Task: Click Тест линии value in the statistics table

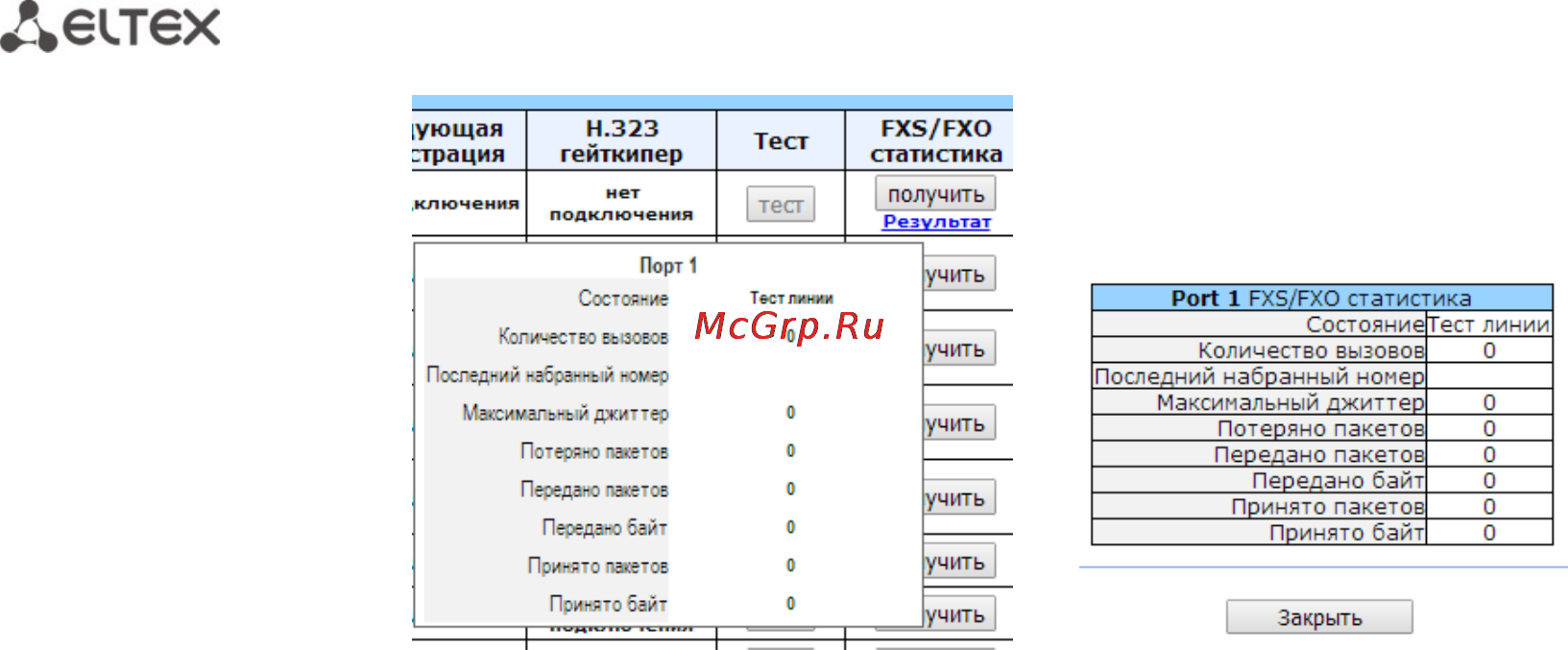Action: click(1489, 325)
